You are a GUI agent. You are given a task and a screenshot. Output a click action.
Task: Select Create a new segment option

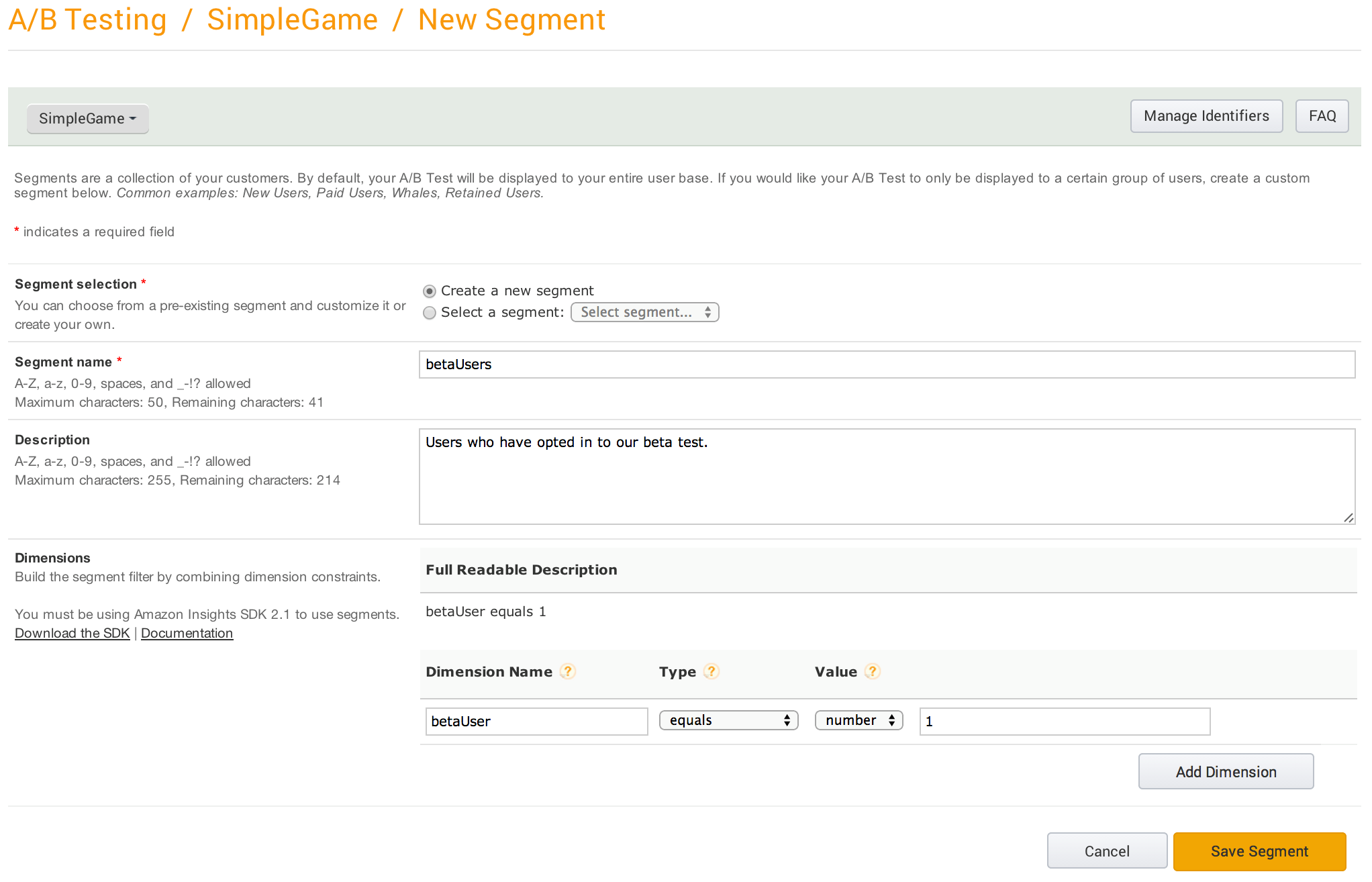pos(430,291)
